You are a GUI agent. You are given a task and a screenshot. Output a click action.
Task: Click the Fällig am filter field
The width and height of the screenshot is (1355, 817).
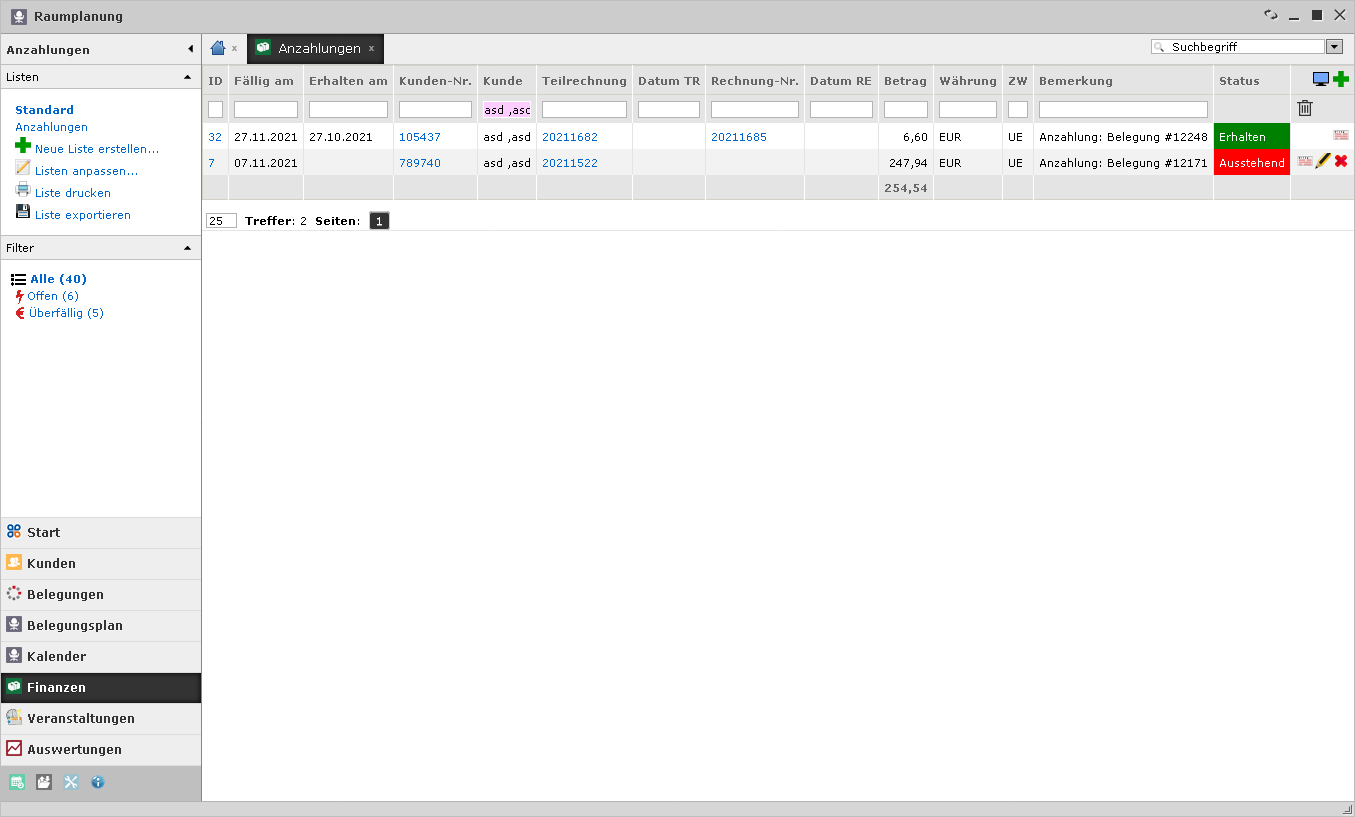266,110
